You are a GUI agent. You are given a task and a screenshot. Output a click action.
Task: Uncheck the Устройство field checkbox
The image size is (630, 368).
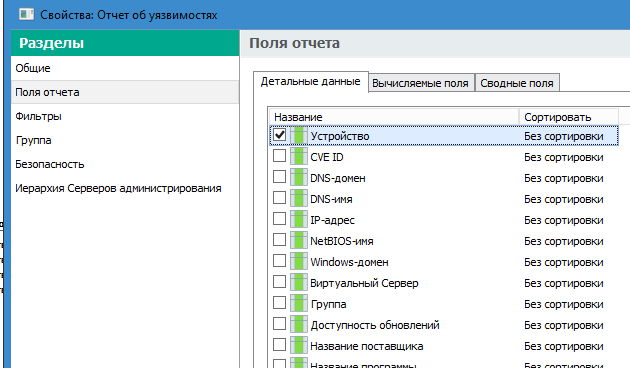point(279,135)
